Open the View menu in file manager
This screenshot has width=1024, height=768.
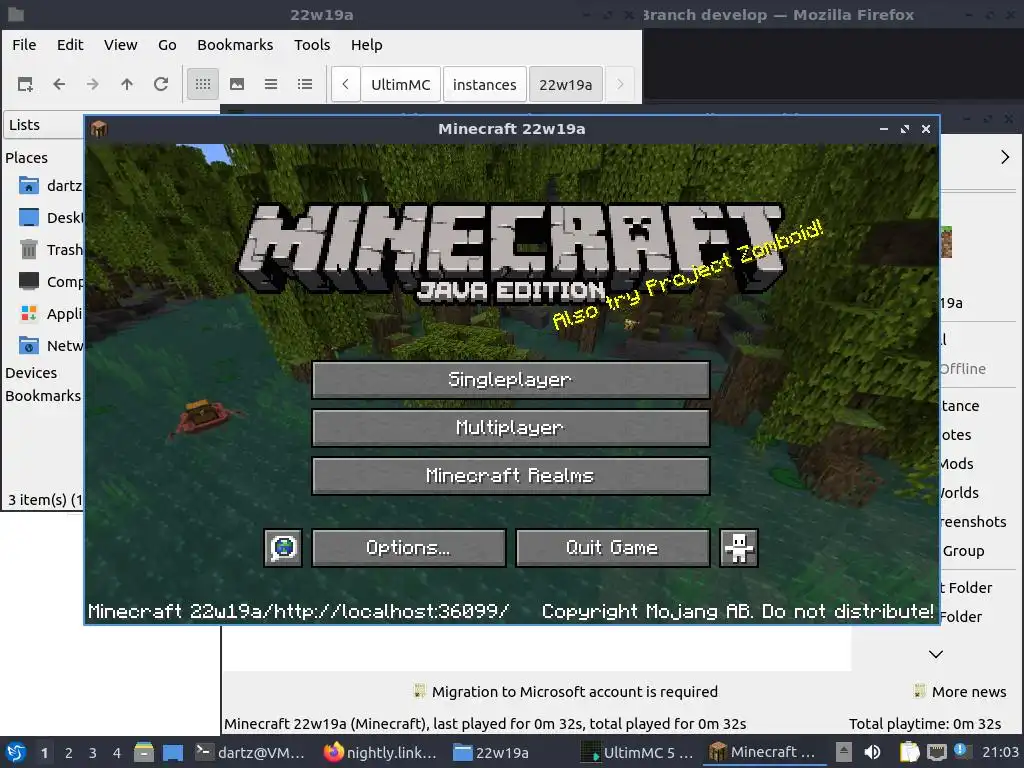(x=120, y=45)
